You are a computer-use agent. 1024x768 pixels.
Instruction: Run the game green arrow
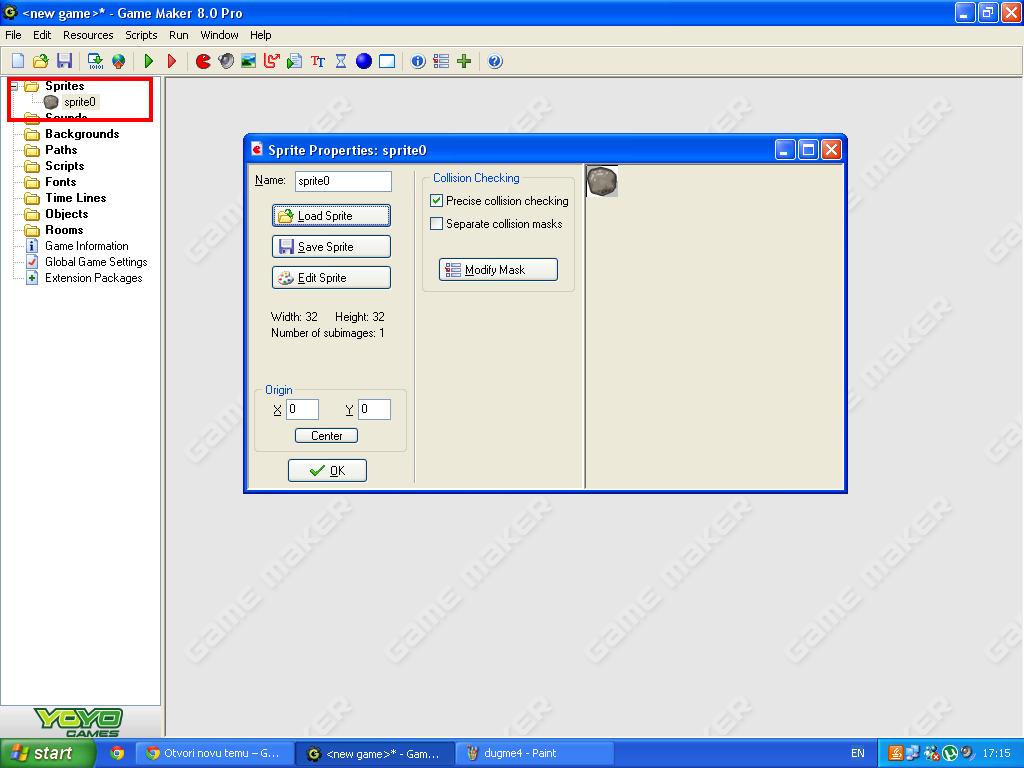149,61
